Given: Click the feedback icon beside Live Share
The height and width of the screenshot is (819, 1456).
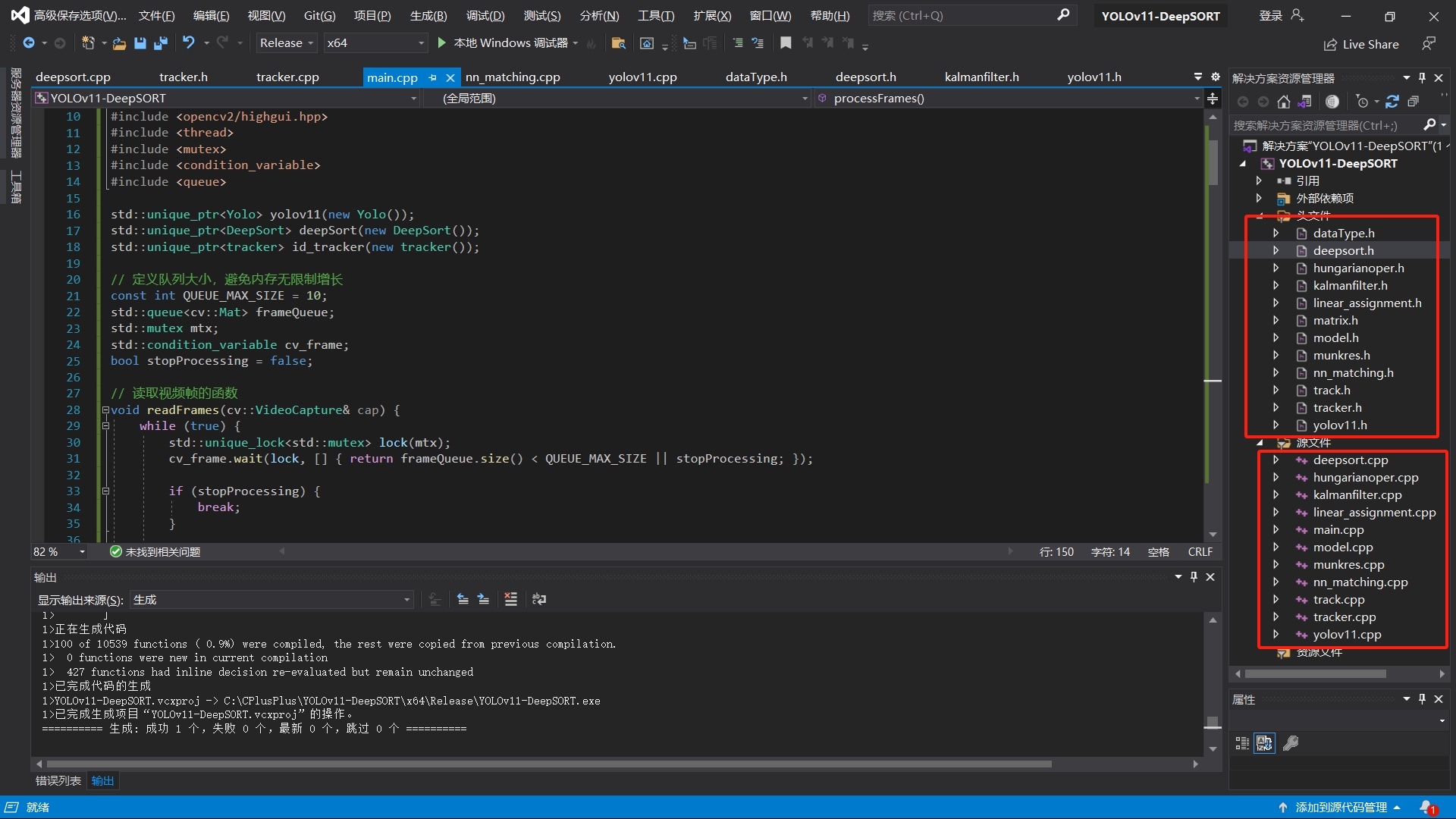Looking at the screenshot, I should click(x=1428, y=44).
